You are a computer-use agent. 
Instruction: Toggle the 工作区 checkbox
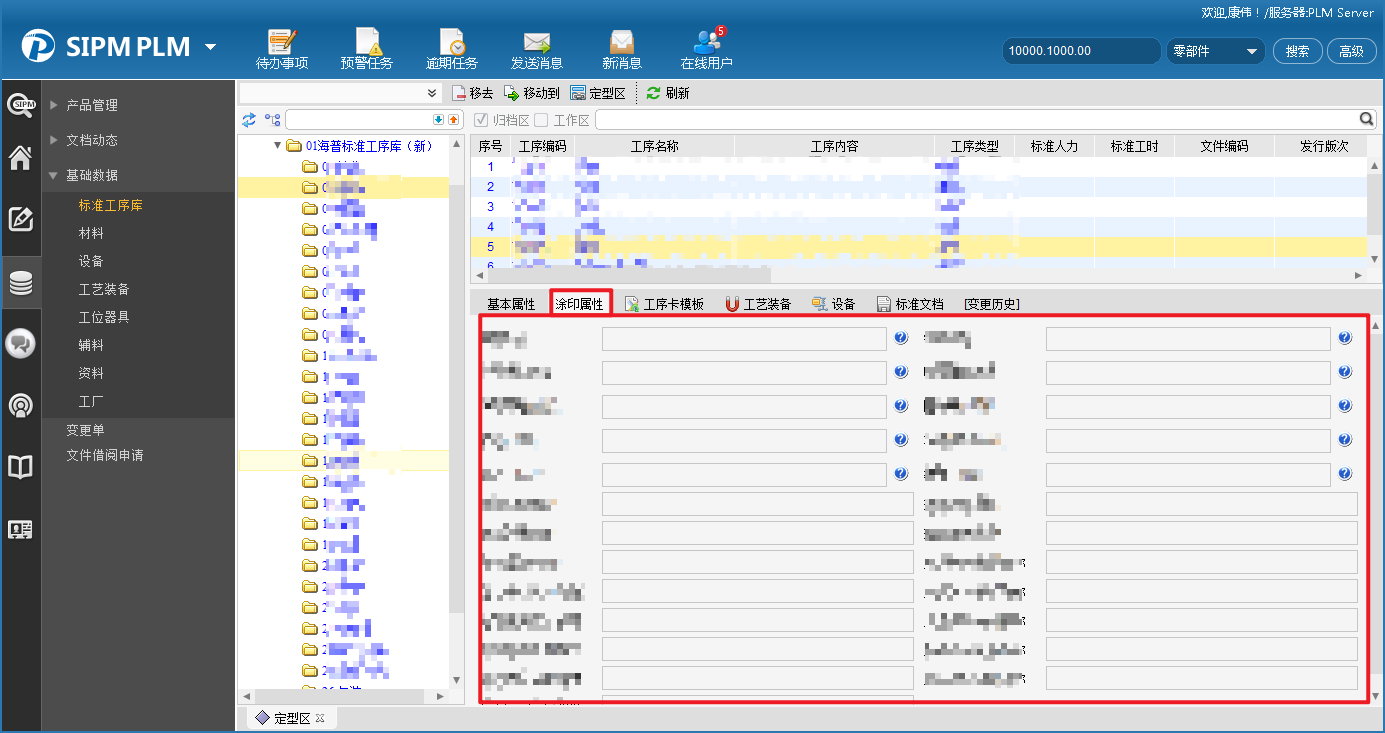[541, 120]
